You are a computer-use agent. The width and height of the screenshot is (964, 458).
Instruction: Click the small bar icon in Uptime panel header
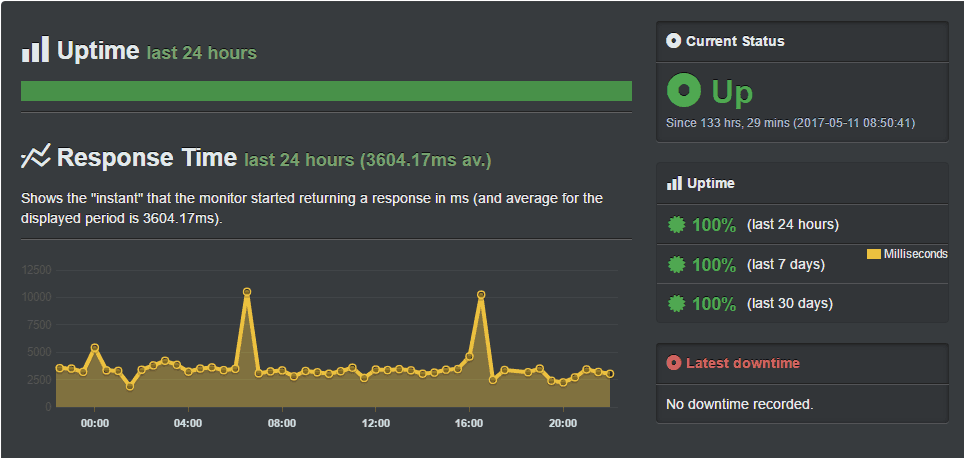(674, 183)
